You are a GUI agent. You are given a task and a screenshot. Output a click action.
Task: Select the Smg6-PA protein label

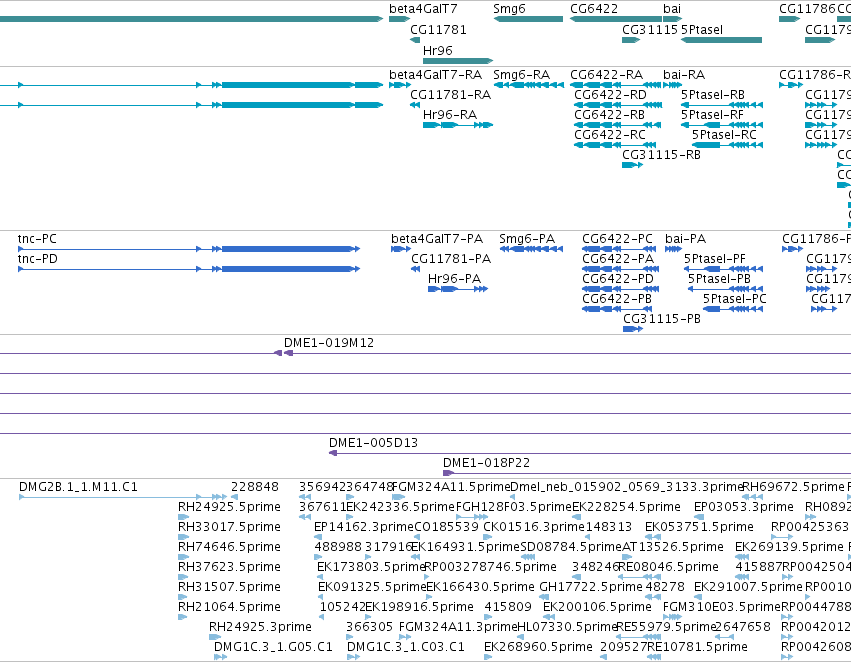point(527,239)
